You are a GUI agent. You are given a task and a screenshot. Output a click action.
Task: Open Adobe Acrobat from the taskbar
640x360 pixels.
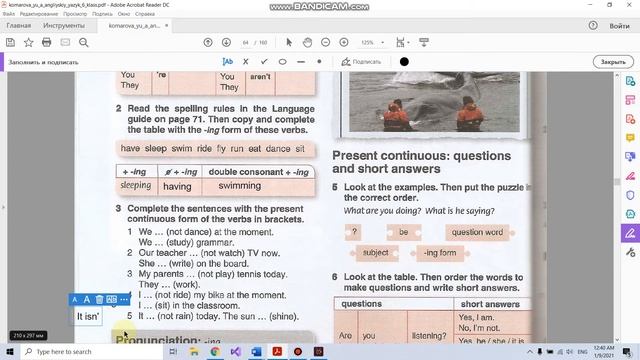[277, 351]
